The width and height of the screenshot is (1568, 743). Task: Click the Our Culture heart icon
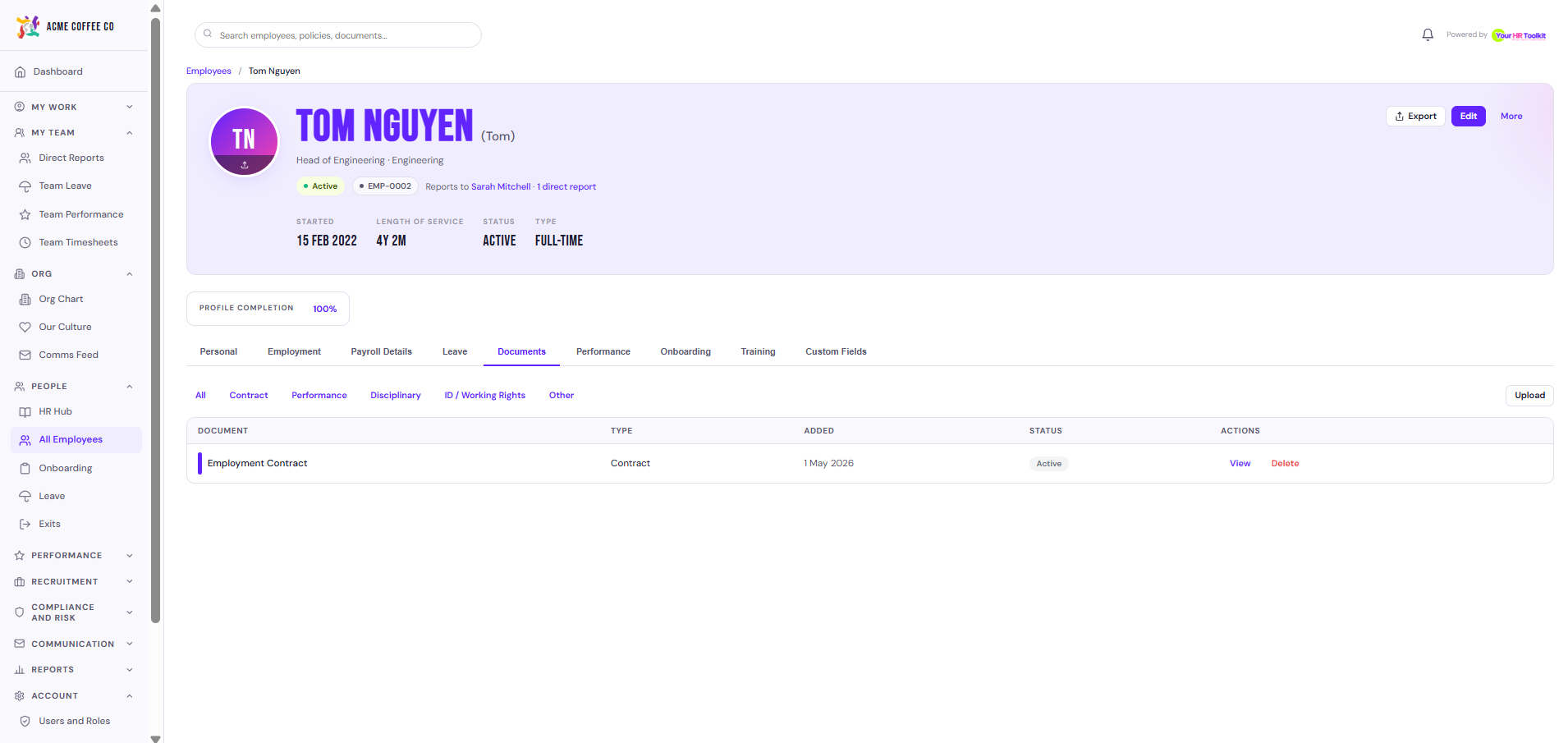pos(25,328)
